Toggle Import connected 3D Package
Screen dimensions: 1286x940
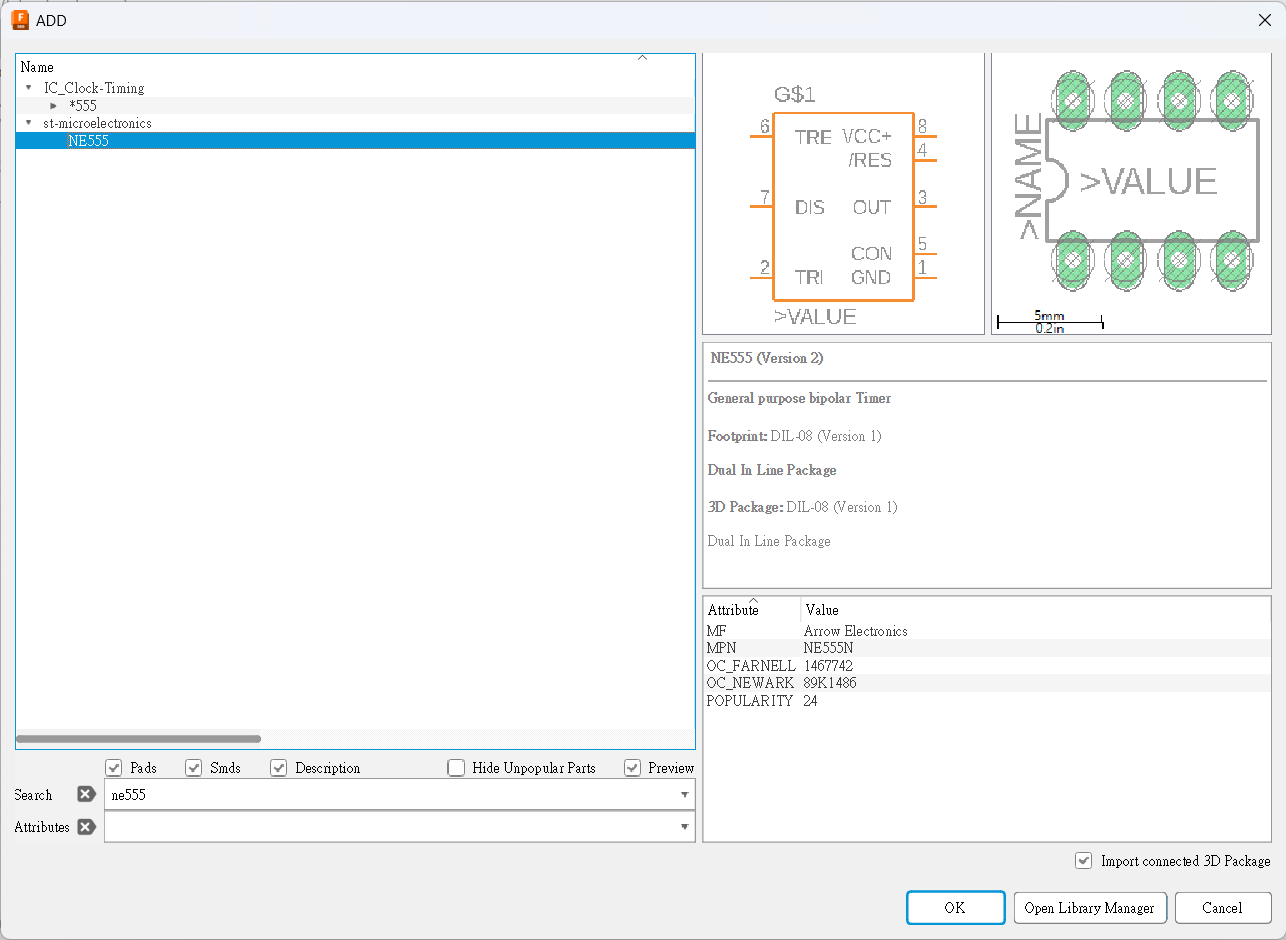tap(1083, 861)
